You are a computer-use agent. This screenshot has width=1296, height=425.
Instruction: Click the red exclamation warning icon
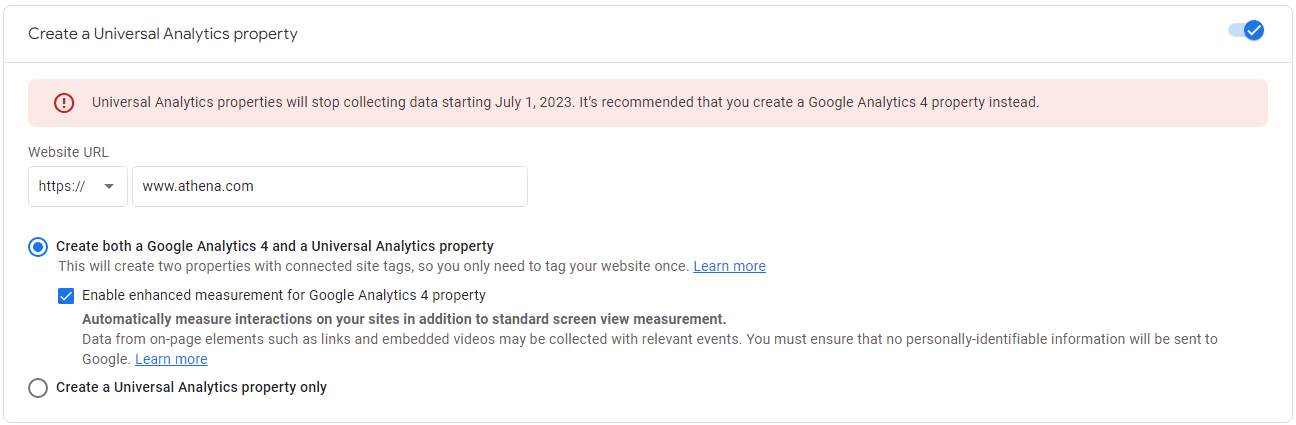[64, 102]
